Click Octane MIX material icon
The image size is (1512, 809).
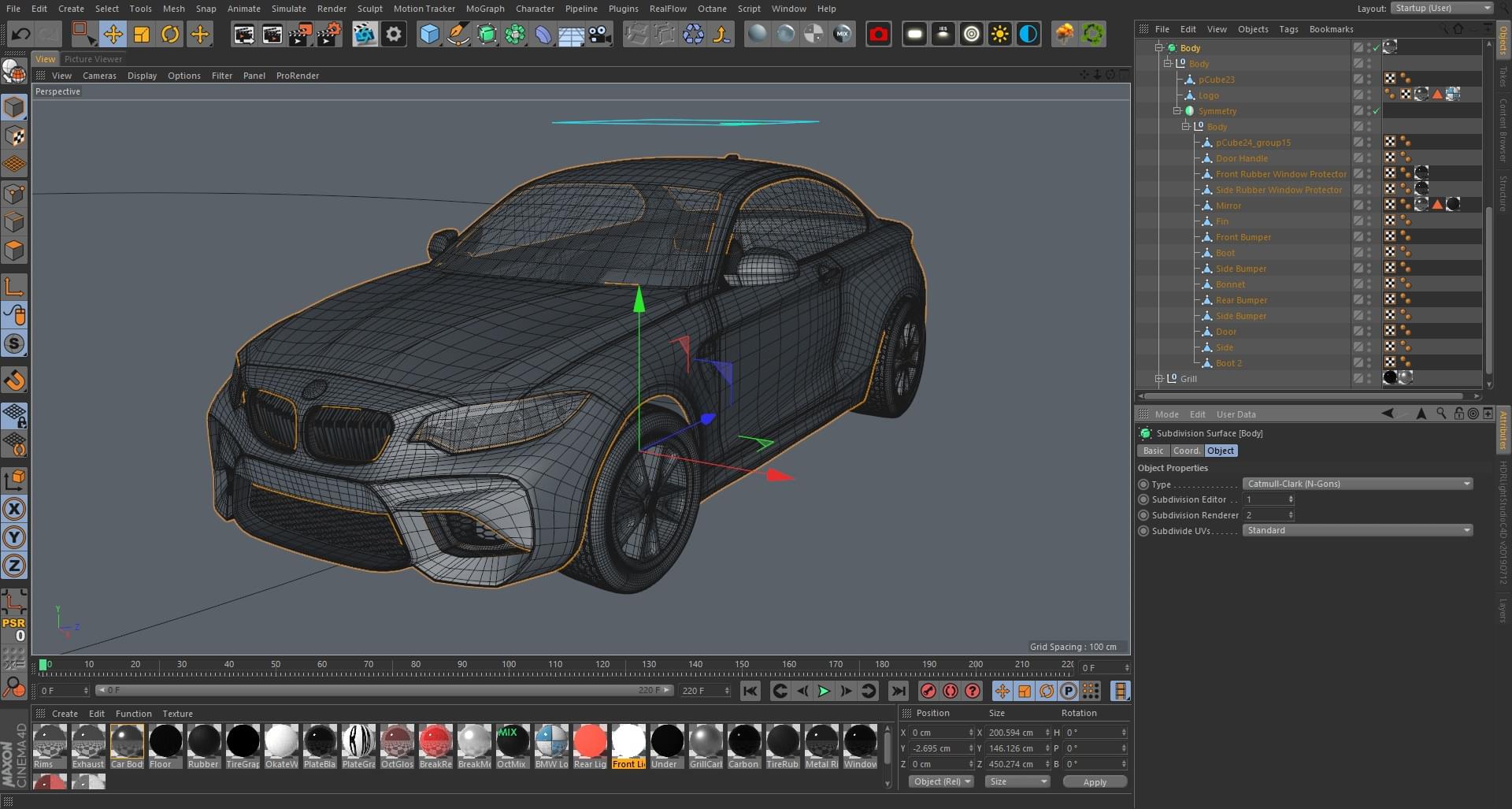coord(843,34)
